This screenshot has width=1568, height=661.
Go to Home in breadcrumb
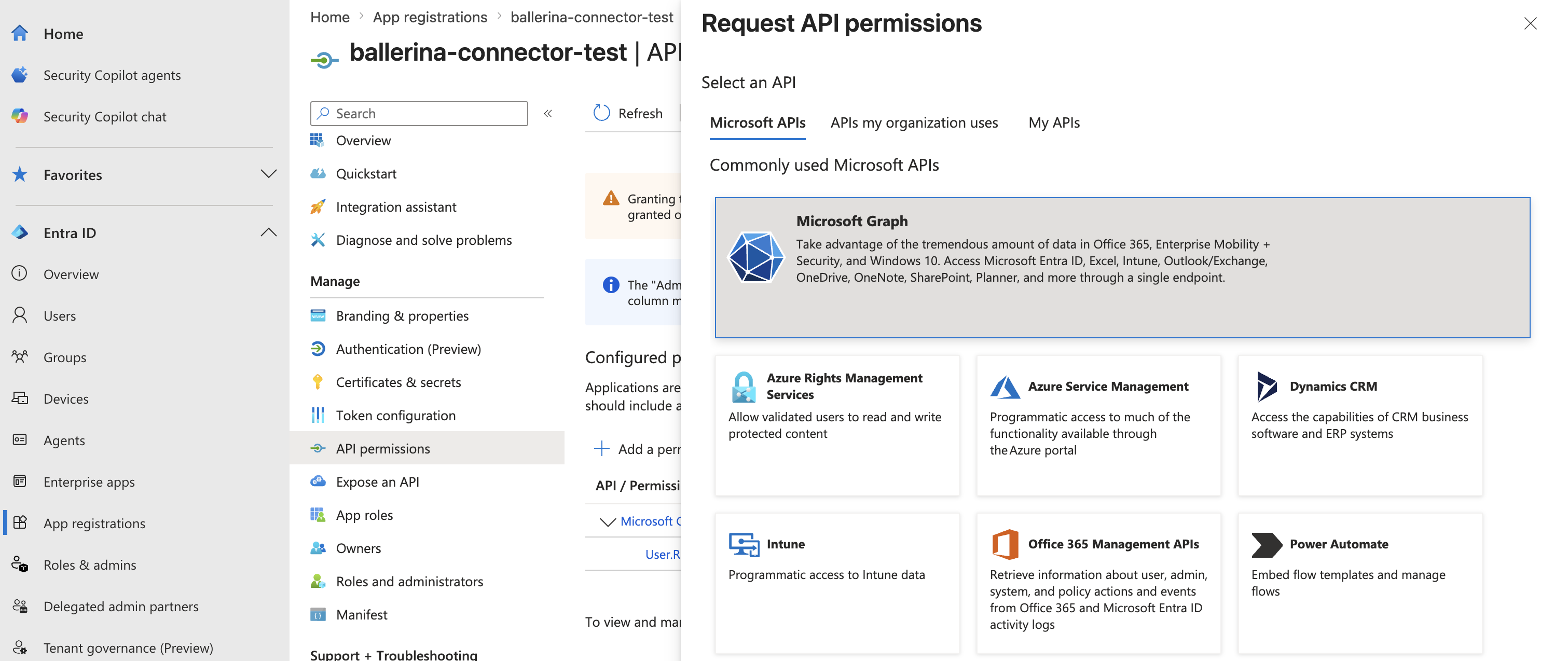pos(330,17)
